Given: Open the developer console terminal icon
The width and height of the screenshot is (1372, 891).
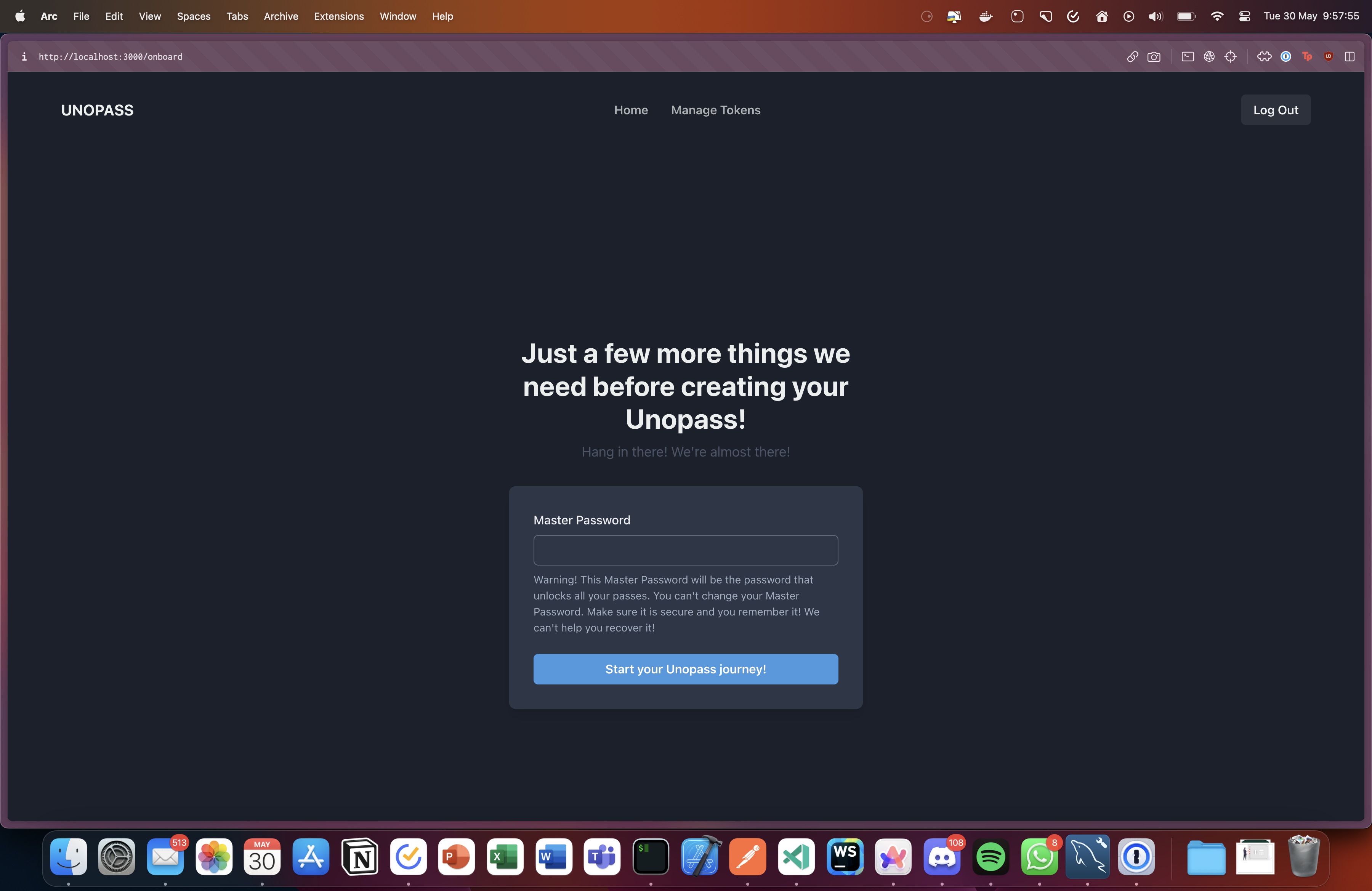Looking at the screenshot, I should click(x=1188, y=56).
